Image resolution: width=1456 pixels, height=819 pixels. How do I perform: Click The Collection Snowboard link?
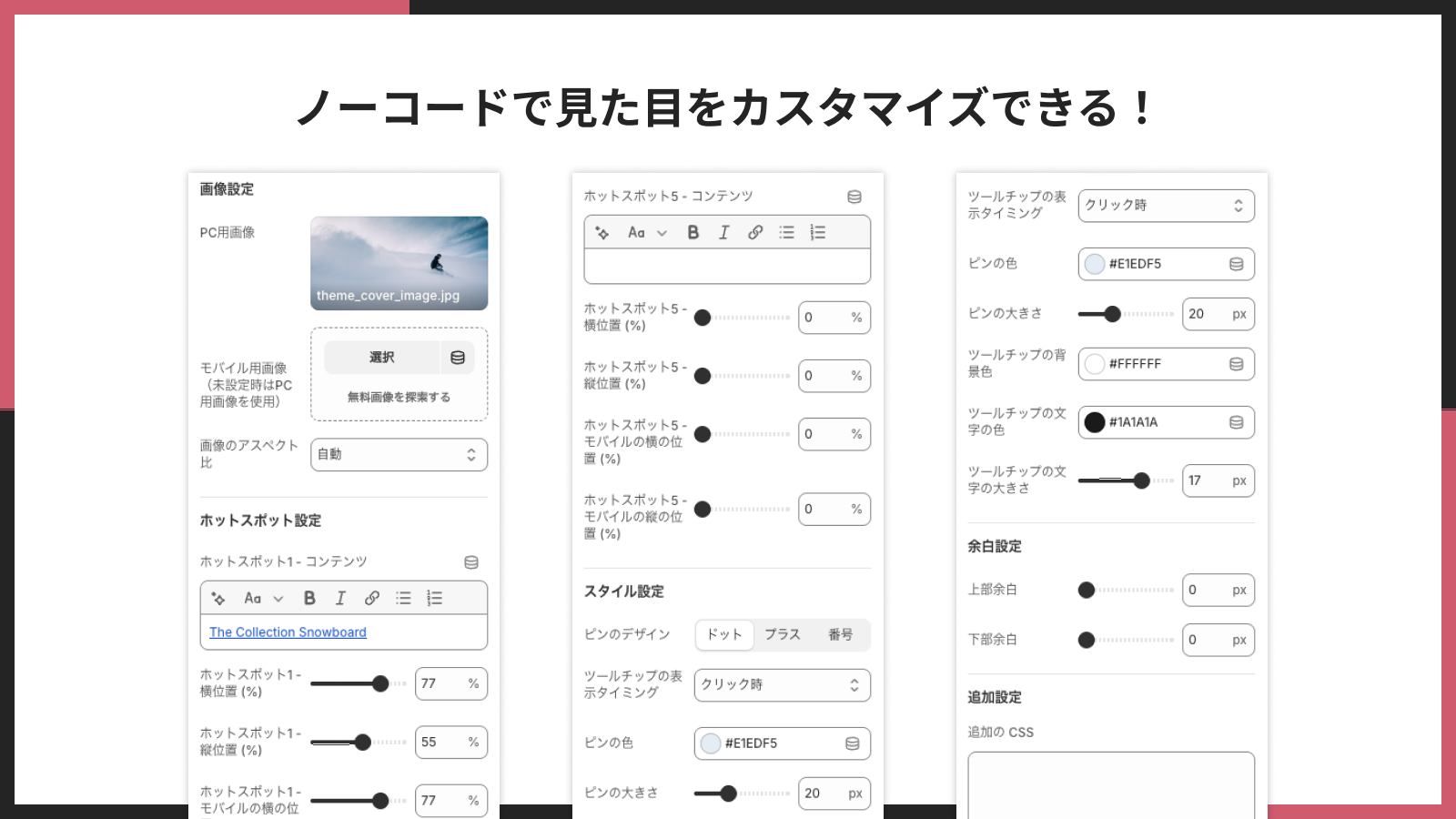click(288, 632)
